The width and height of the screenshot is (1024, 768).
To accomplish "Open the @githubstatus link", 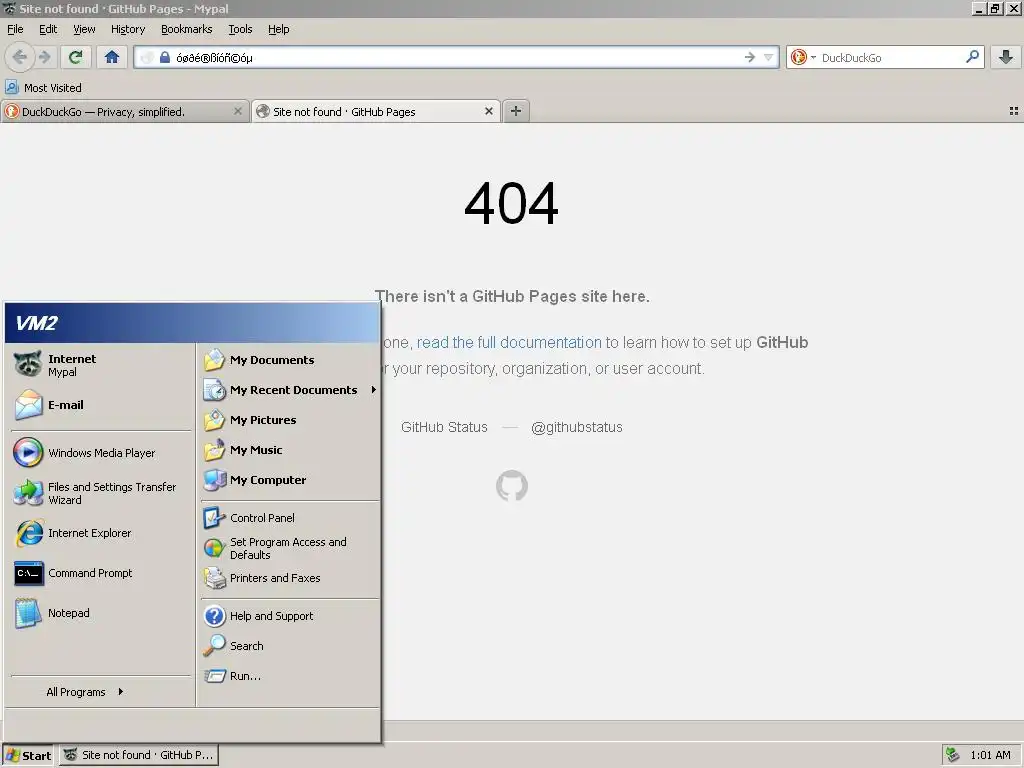I will (577, 427).
